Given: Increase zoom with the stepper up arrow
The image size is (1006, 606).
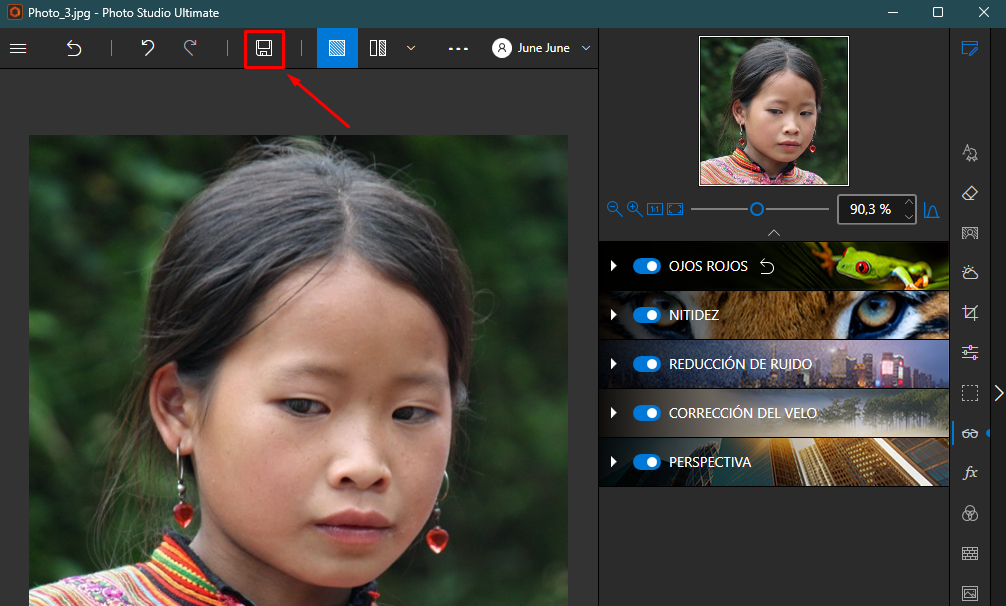Looking at the screenshot, I should tap(908, 202).
